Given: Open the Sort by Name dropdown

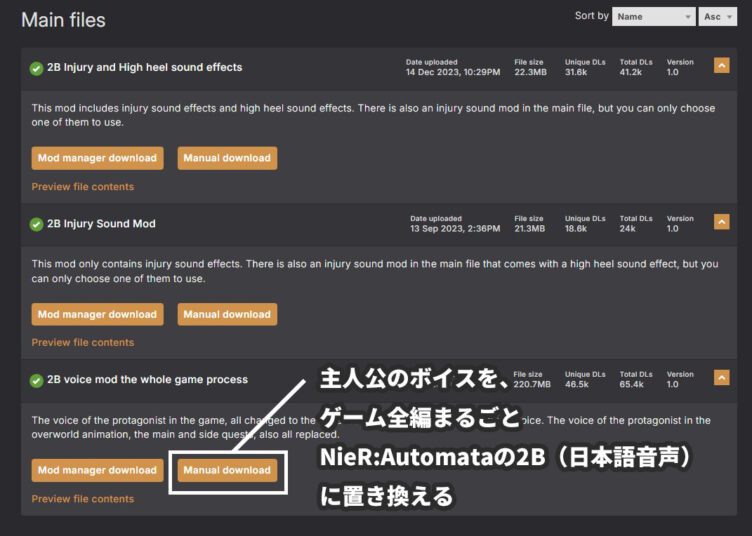Looking at the screenshot, I should click(x=654, y=17).
